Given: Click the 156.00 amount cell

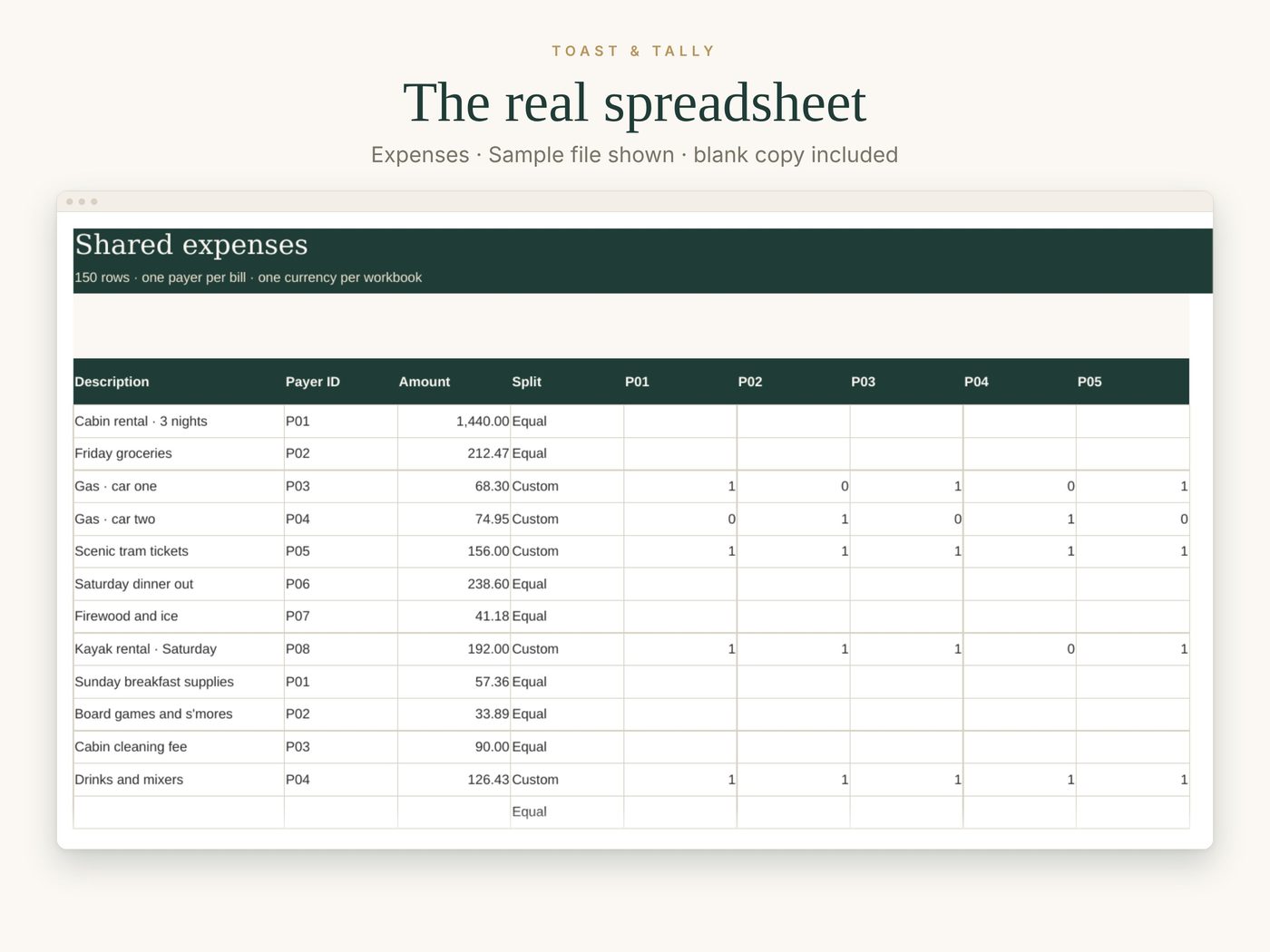Looking at the screenshot, I should (454, 552).
